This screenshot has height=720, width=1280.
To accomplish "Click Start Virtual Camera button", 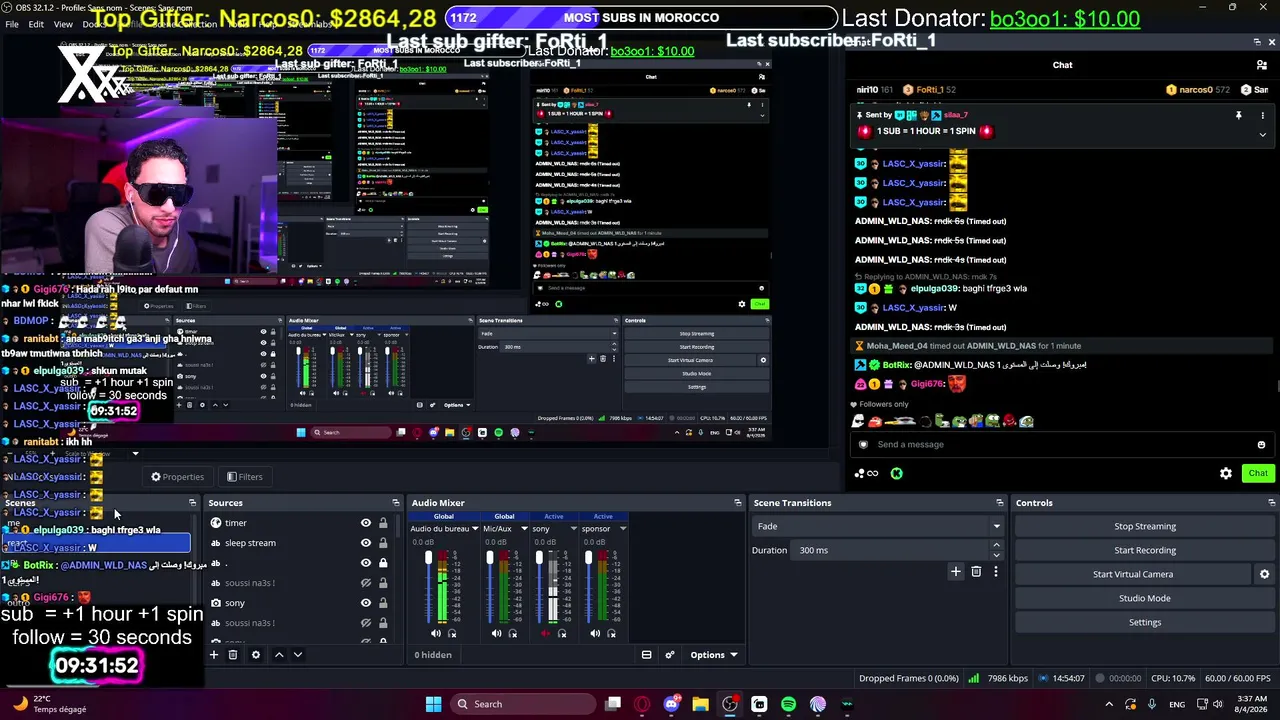I will tap(1133, 574).
